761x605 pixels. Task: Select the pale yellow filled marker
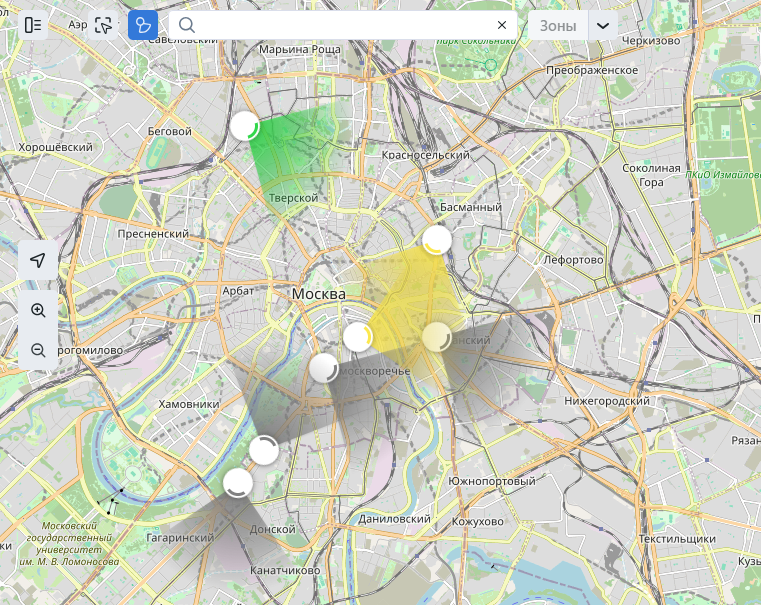pos(437,337)
